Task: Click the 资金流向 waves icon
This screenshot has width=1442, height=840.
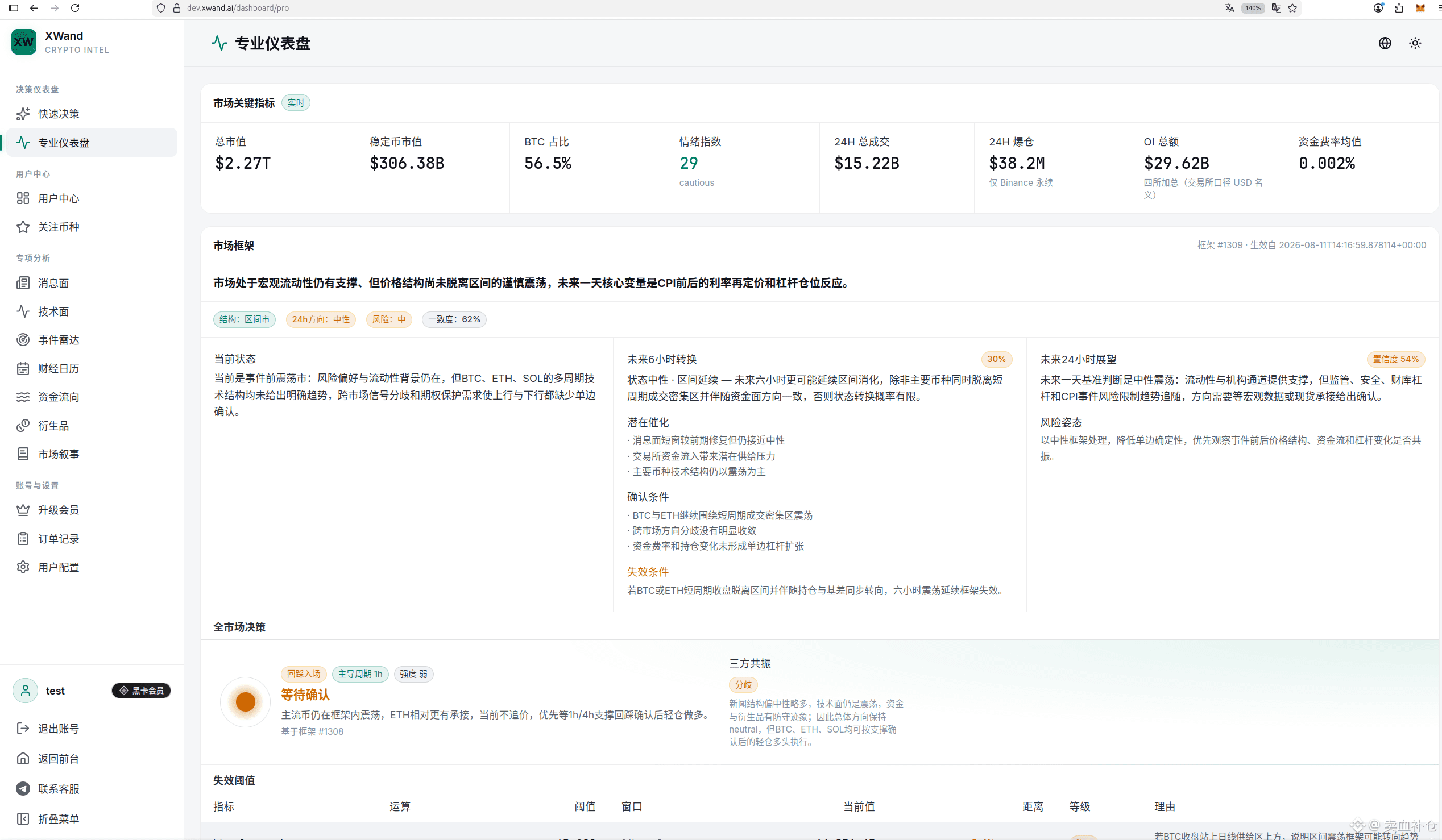Action: click(x=23, y=397)
